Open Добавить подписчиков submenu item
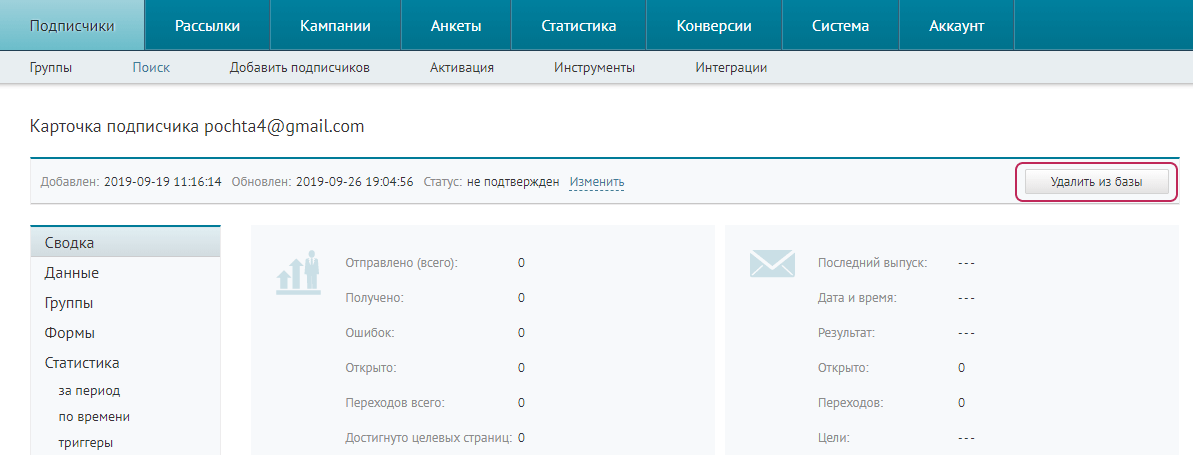The image size is (1193, 455). coord(299,68)
